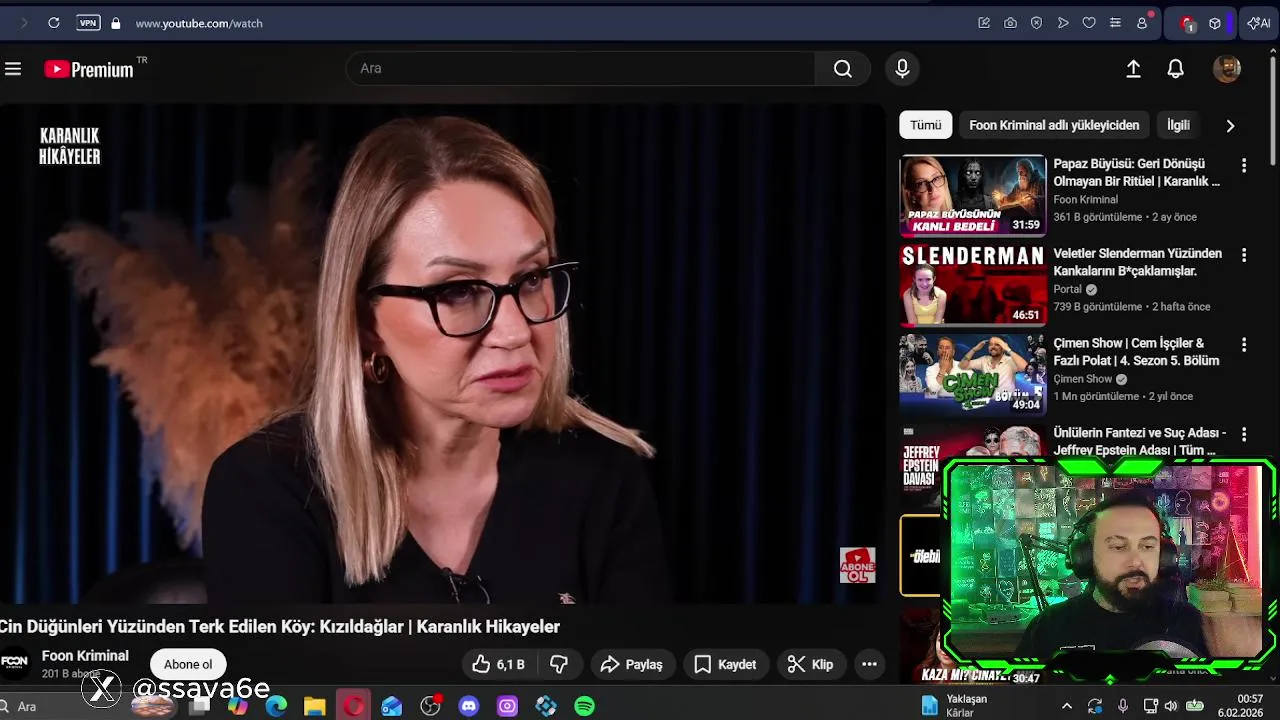Toggle the browser VPN badge
The height and width of the screenshot is (720, 1280).
point(88,23)
